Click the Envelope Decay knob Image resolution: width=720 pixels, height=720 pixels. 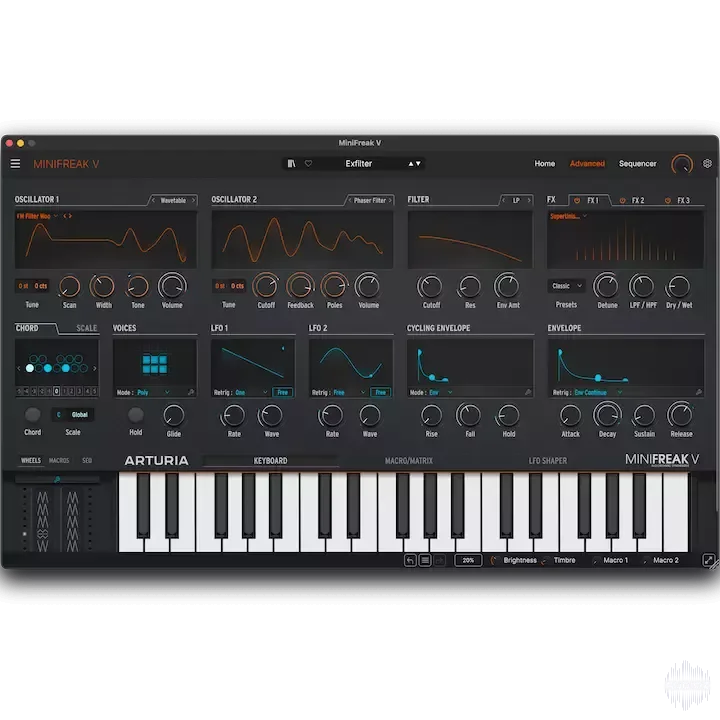point(607,415)
